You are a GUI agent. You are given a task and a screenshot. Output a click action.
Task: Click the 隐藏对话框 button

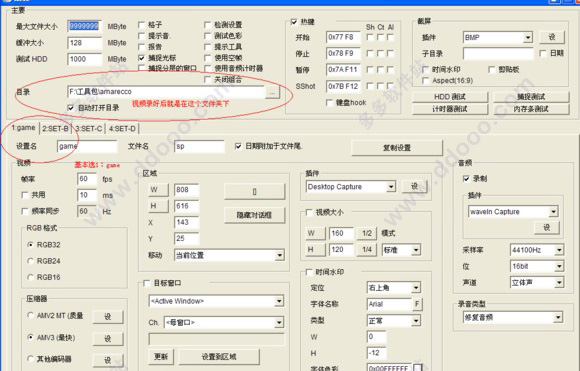[254, 215]
